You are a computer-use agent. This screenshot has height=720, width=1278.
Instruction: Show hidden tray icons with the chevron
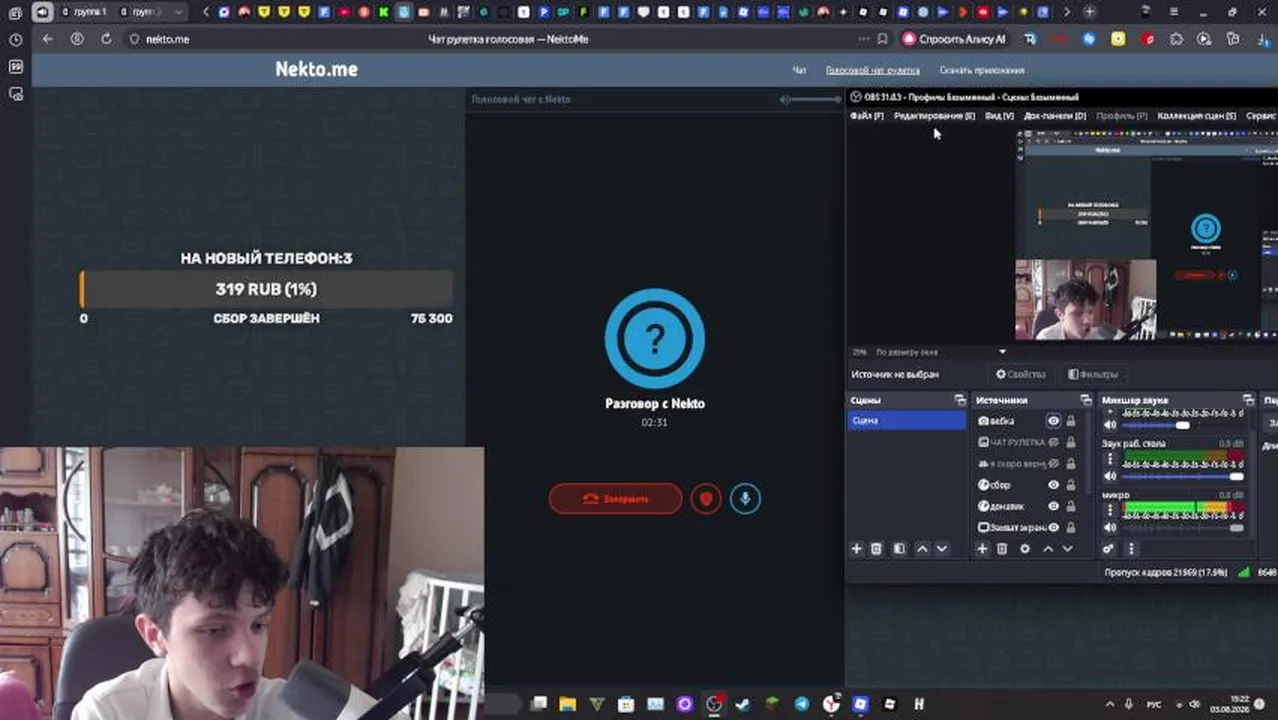1110,705
